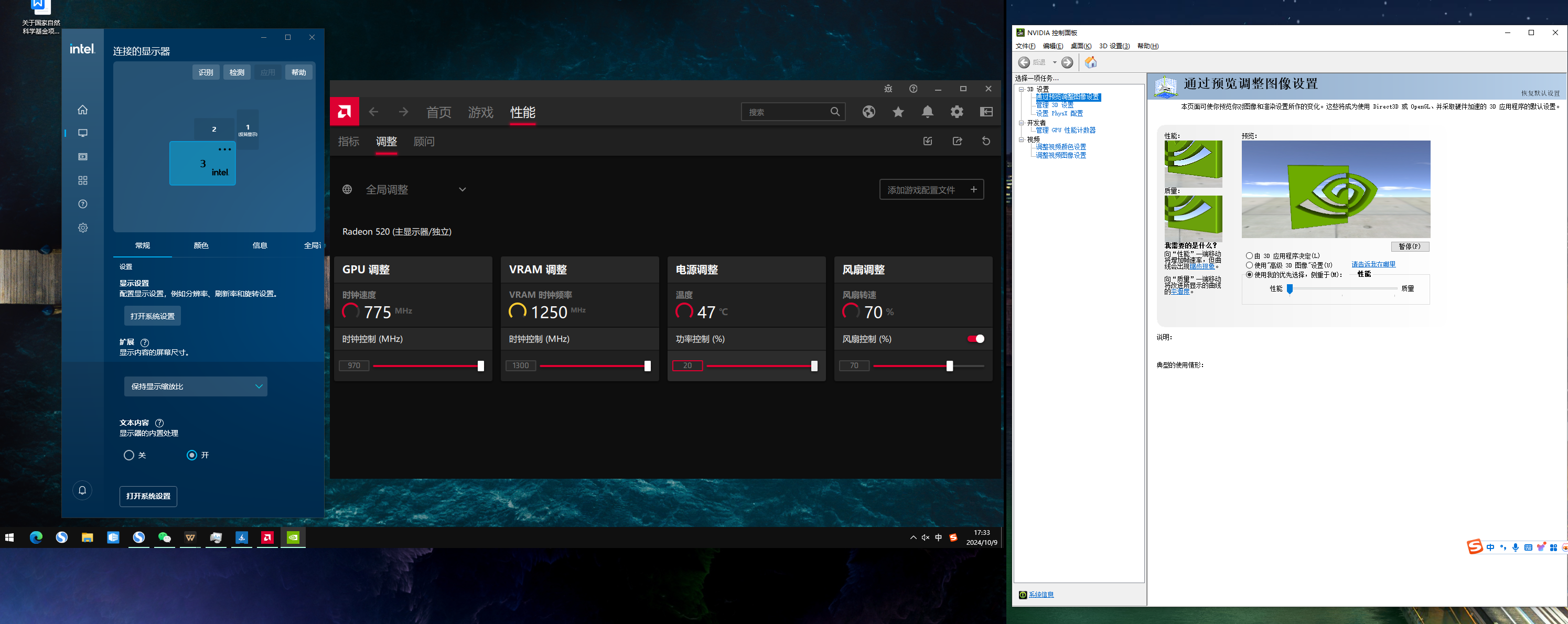Viewport: 1568px width, 624px height.
Task: Toggle the fan control switch
Action: [976, 339]
